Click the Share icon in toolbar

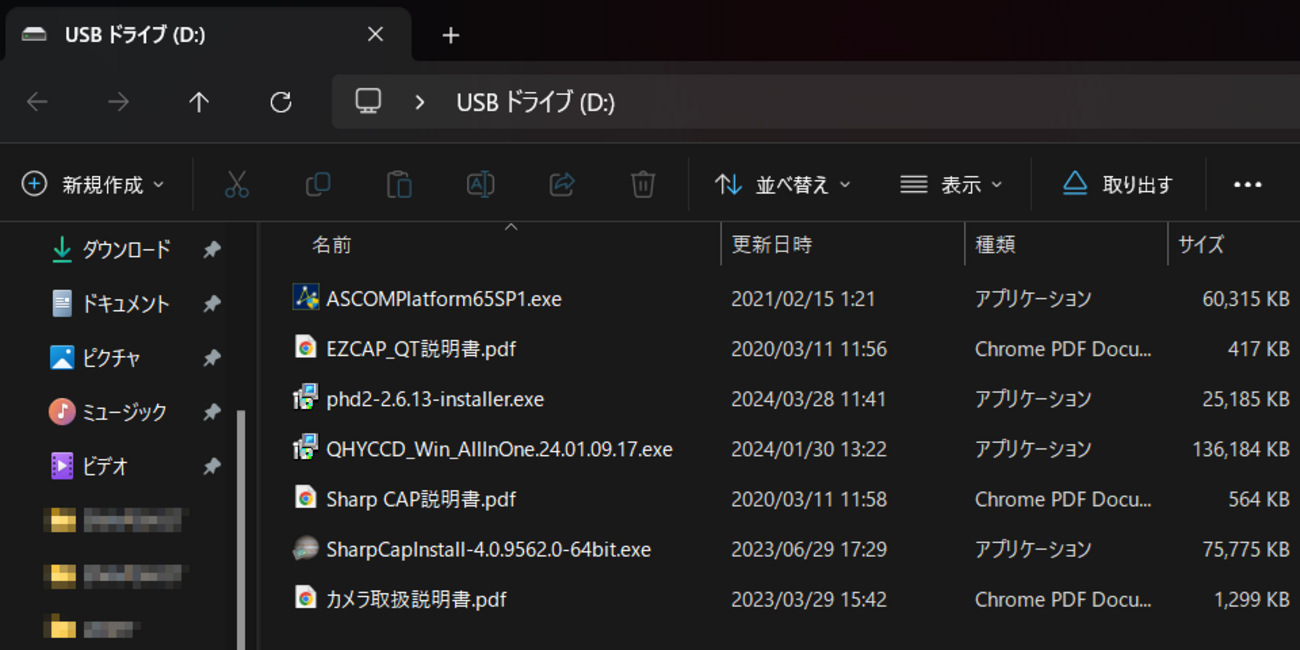click(562, 185)
